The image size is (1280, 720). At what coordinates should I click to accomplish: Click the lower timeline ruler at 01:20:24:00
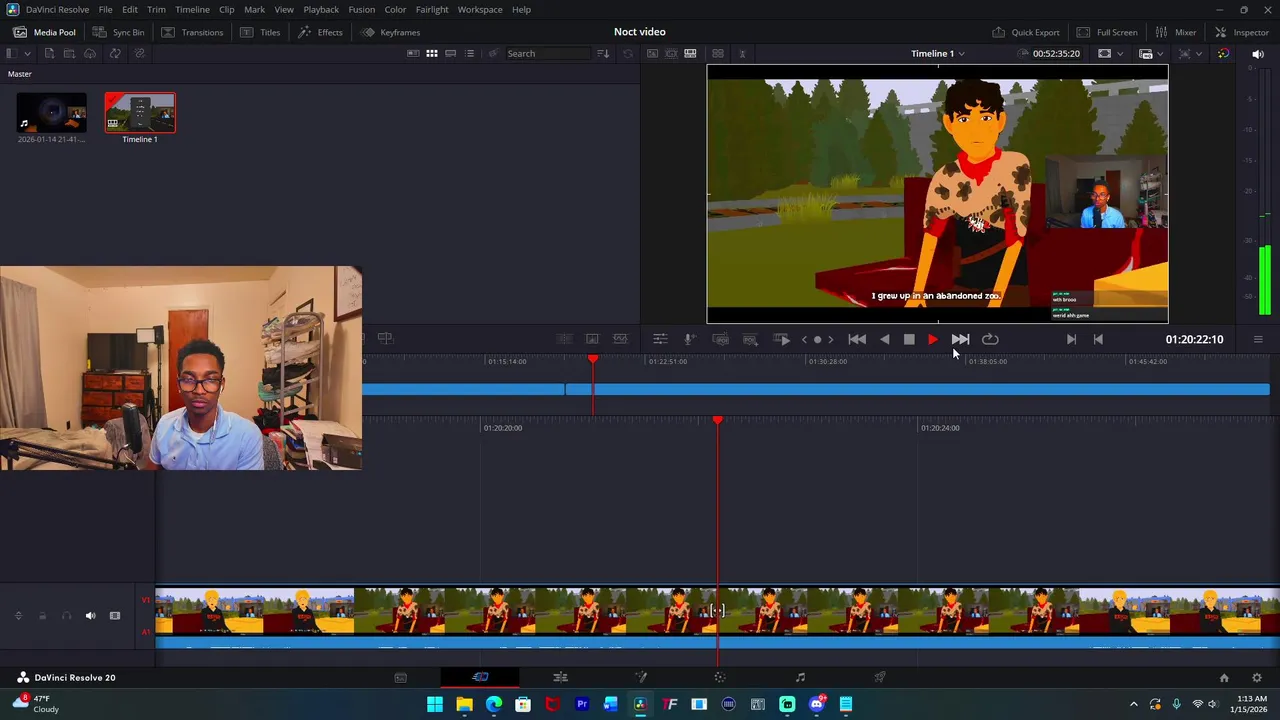[x=939, y=428]
